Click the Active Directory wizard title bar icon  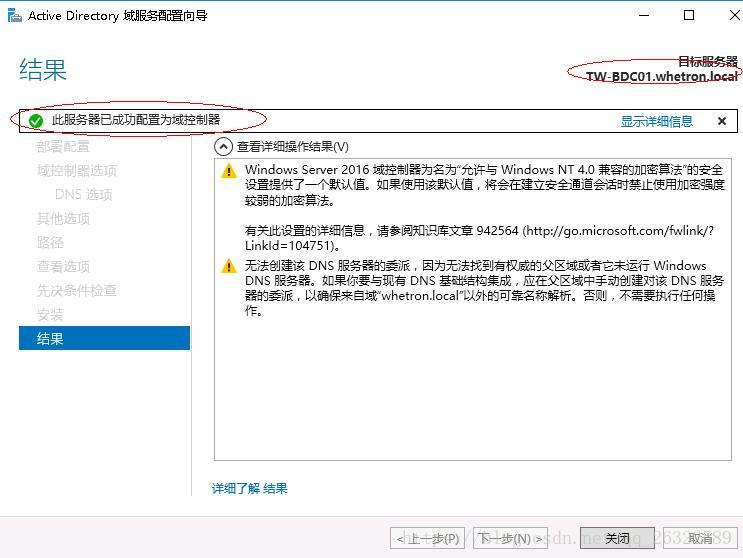(x=15, y=15)
